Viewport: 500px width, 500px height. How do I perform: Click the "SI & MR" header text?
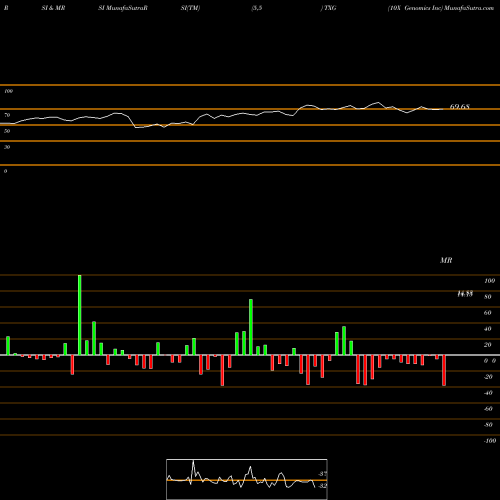pos(53,8)
